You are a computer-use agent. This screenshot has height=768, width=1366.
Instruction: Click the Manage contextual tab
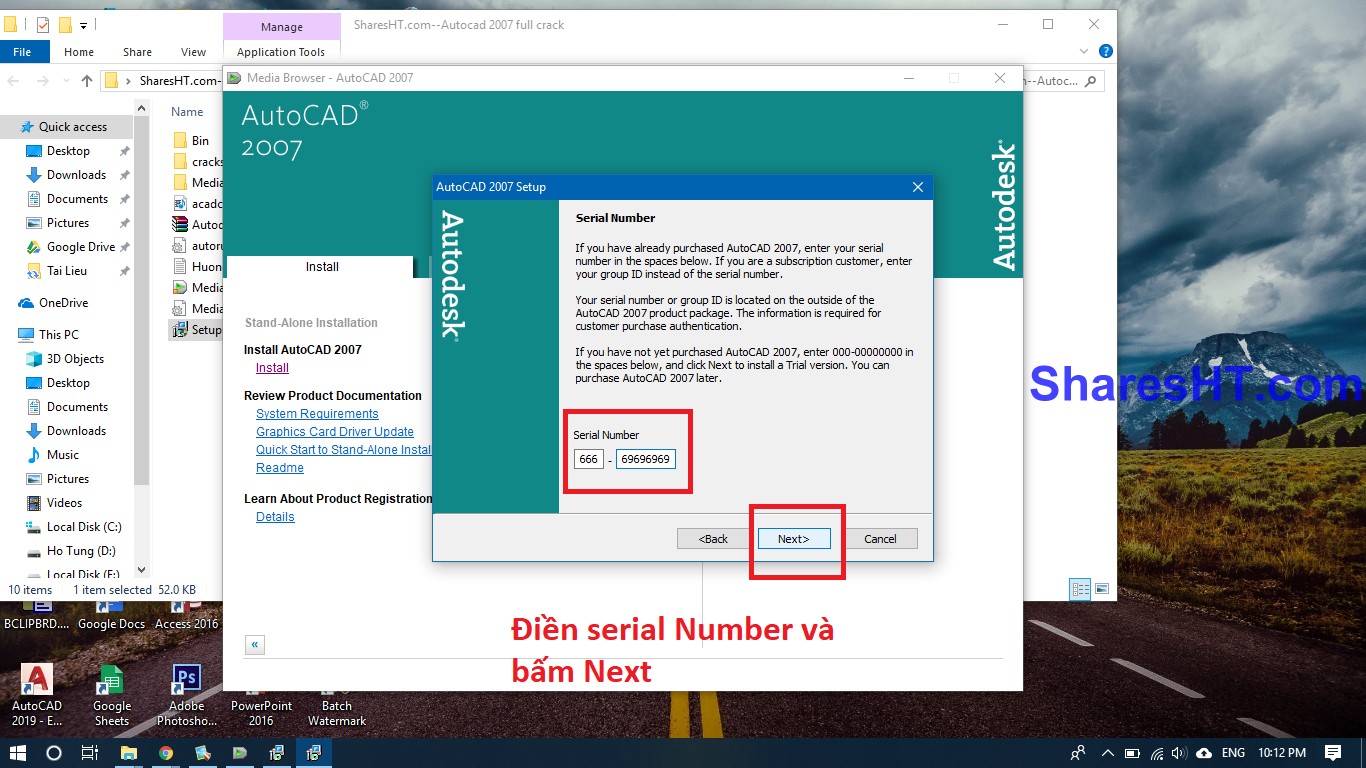coord(281,27)
